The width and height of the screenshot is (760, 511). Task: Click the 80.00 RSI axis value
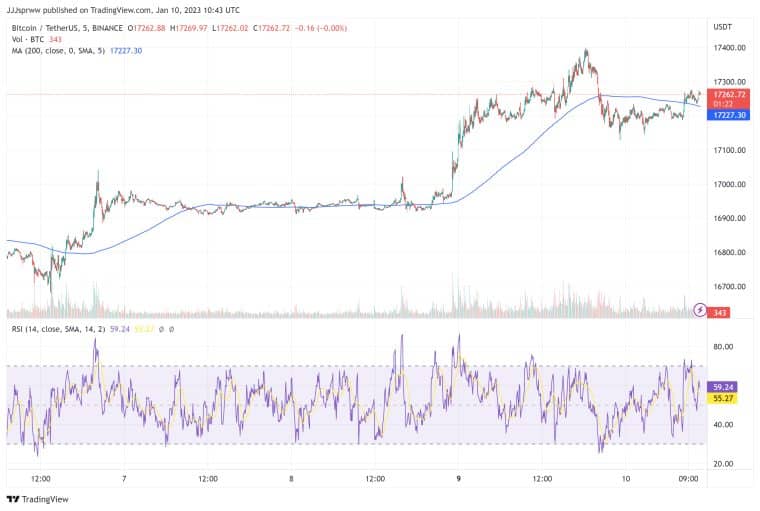pyautogui.click(x=723, y=347)
